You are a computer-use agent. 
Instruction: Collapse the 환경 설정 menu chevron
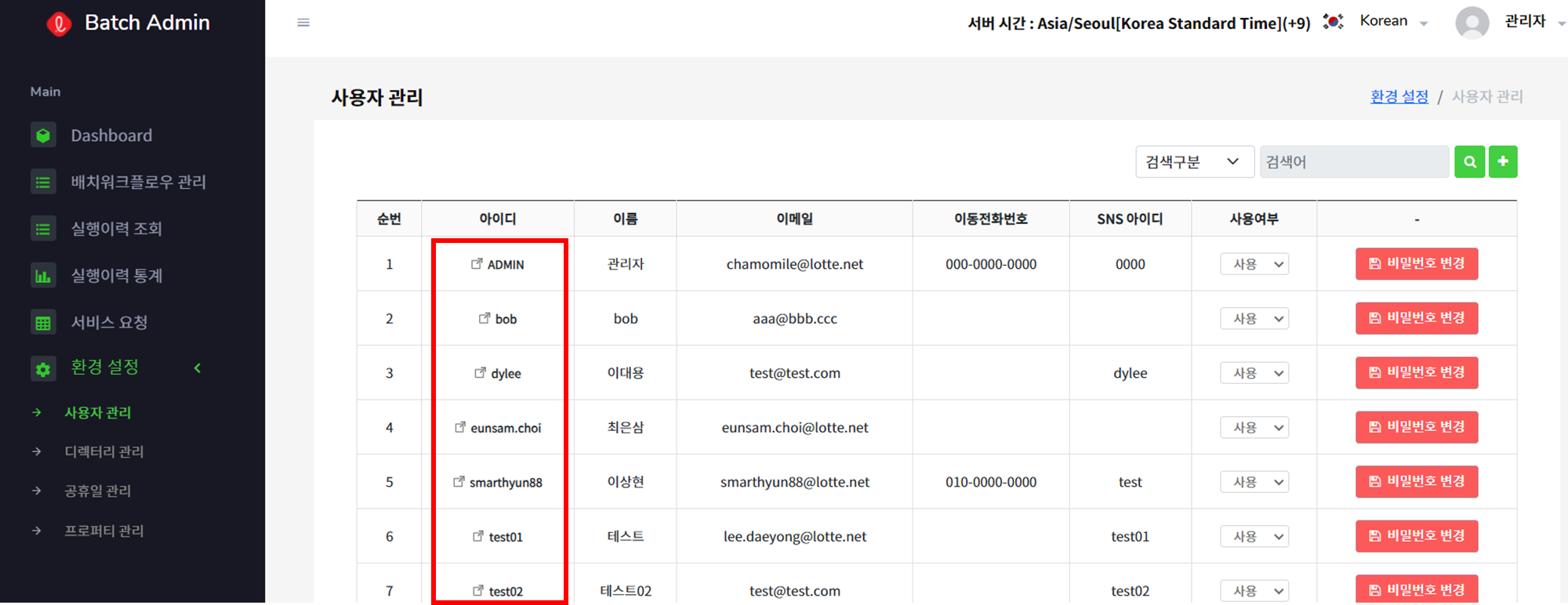pos(198,368)
